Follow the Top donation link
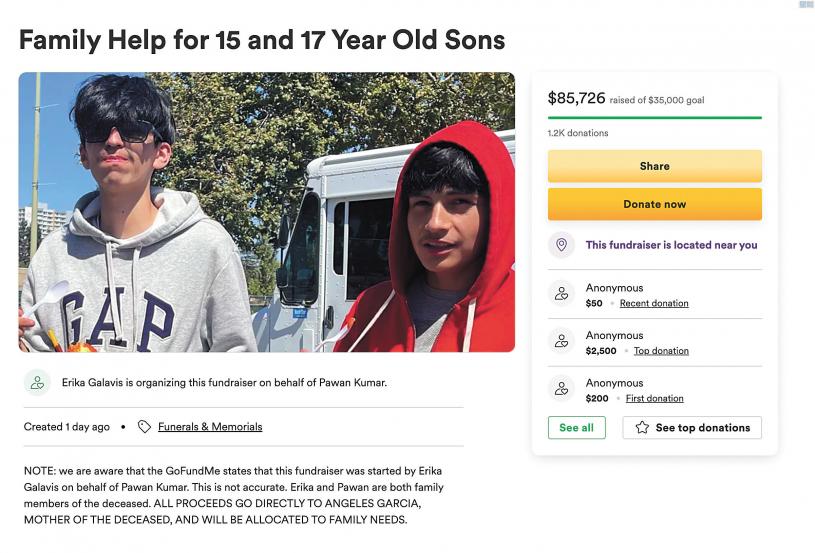This screenshot has width=815, height=553. point(661,351)
